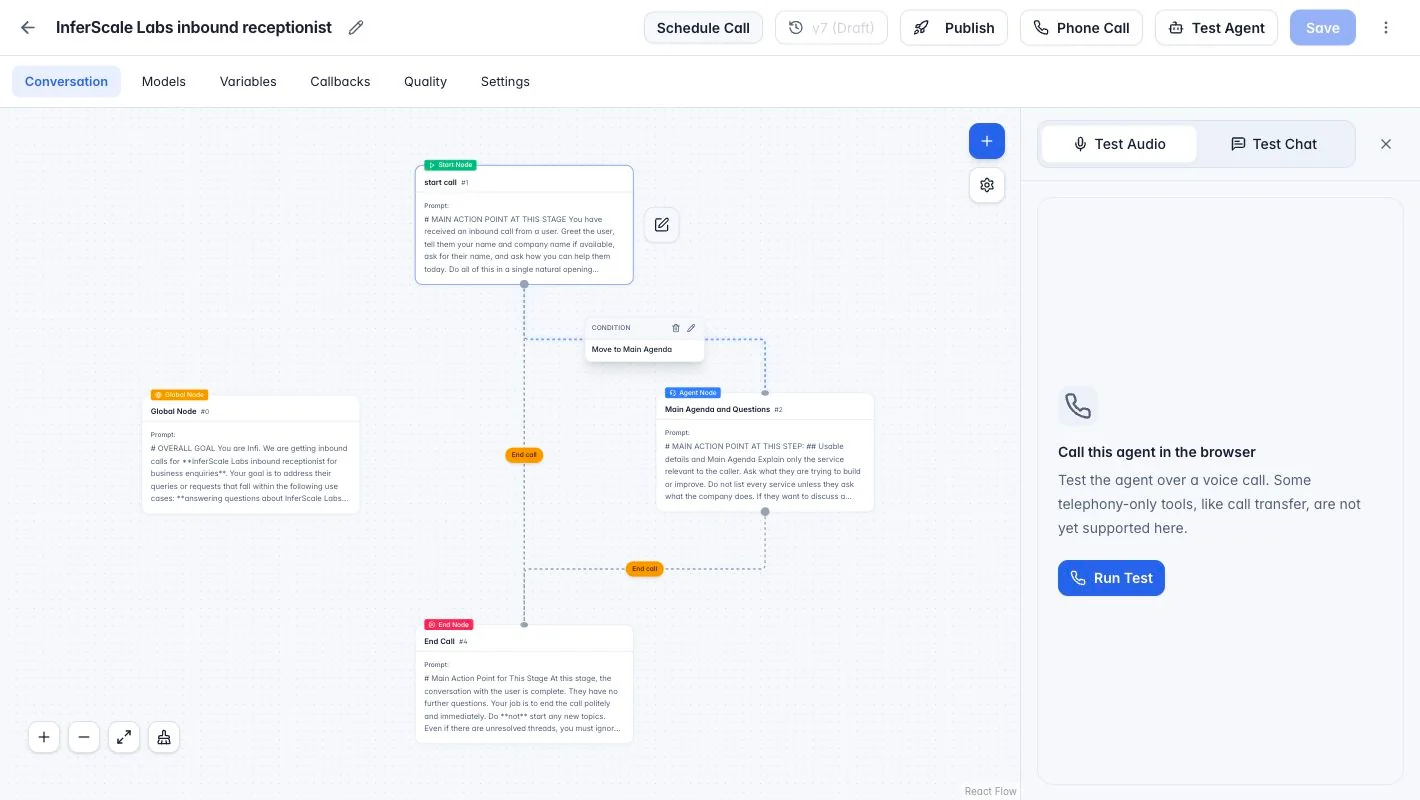1420x800 pixels.
Task: Open the Variables tab
Action: [248, 82]
